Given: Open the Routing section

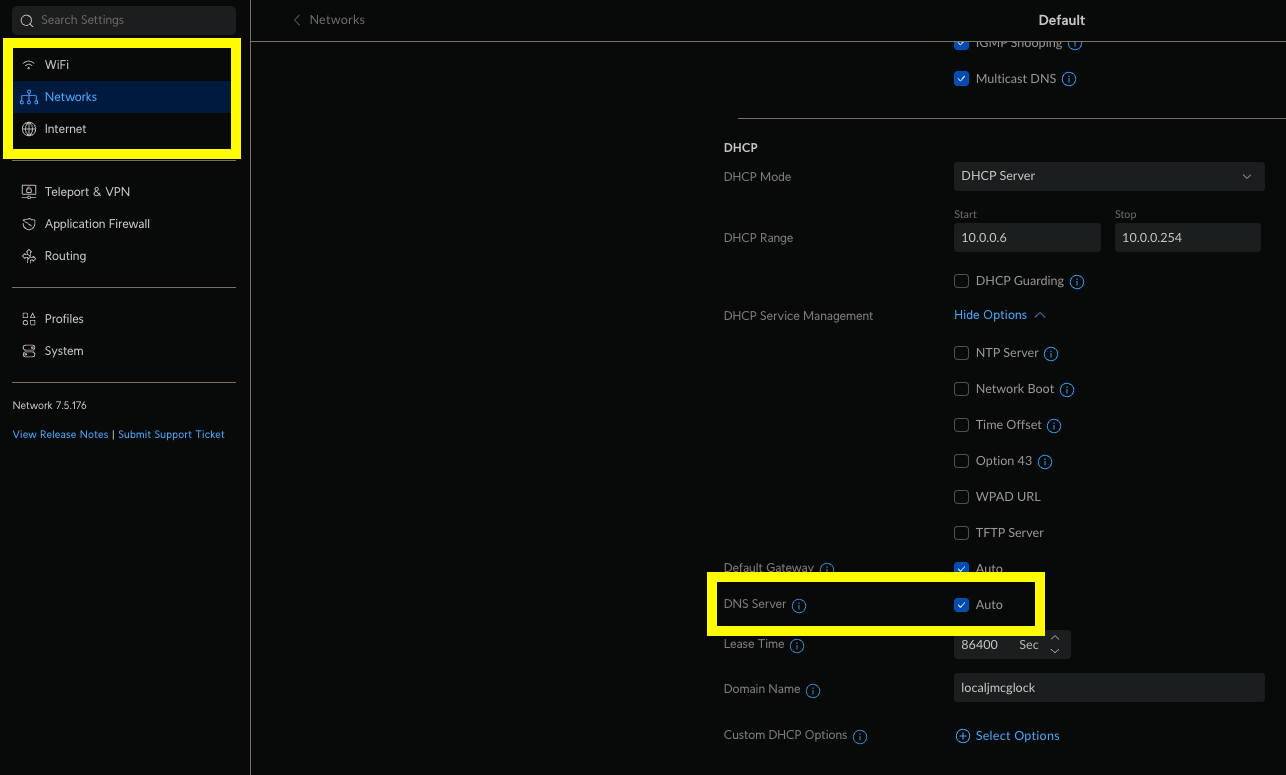Looking at the screenshot, I should pos(65,255).
